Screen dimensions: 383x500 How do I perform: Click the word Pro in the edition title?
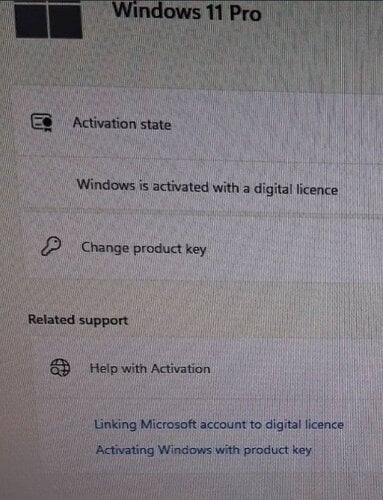[245, 13]
